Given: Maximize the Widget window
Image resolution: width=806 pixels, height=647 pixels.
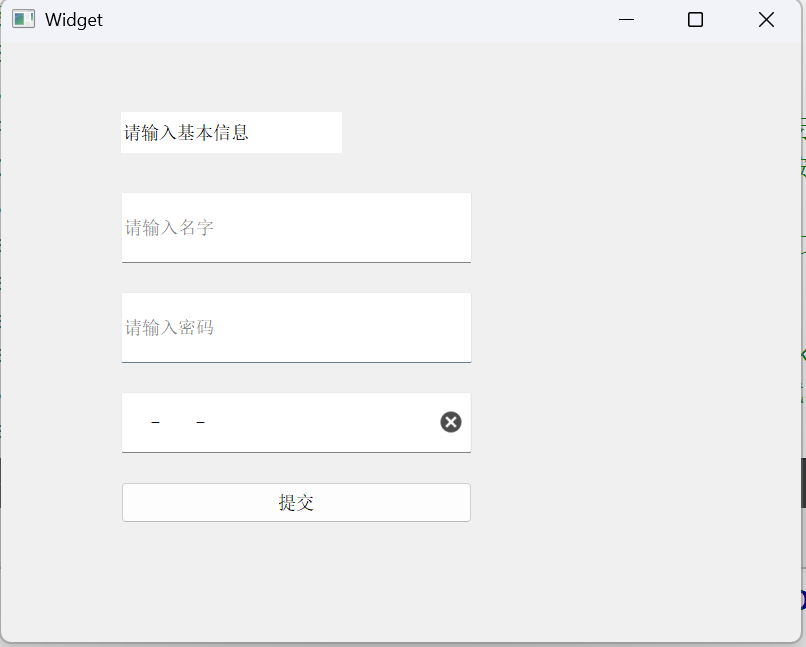Looking at the screenshot, I should [x=694, y=19].
